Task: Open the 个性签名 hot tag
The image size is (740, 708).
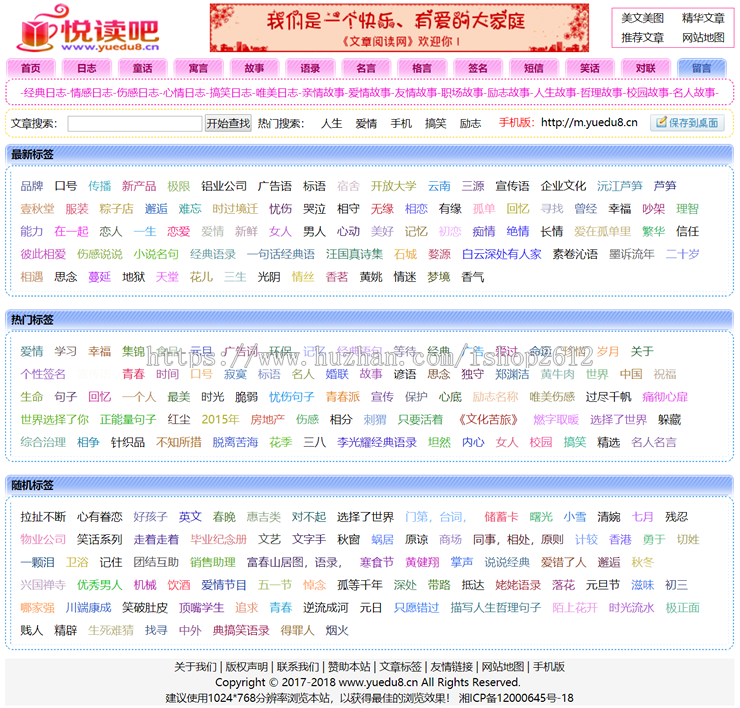Action: [43, 374]
